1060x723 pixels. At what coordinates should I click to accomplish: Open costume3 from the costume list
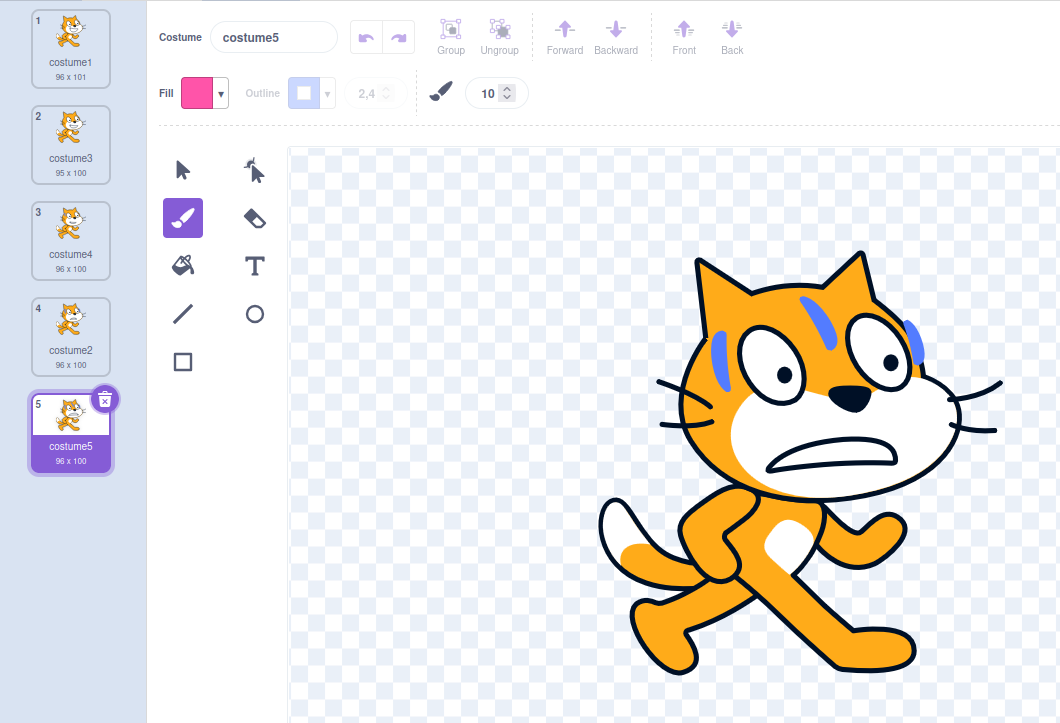point(71,144)
